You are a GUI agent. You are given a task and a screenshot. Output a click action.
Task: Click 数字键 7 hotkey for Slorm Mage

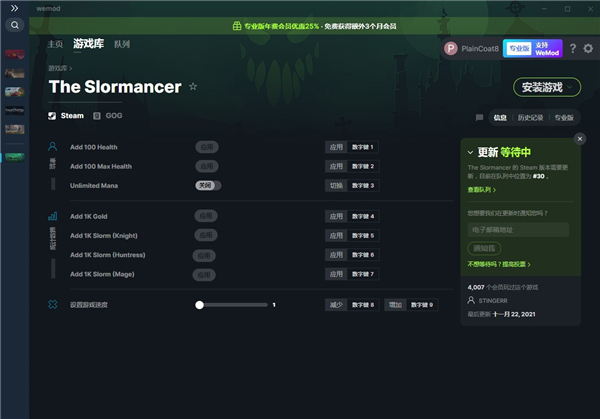point(363,274)
